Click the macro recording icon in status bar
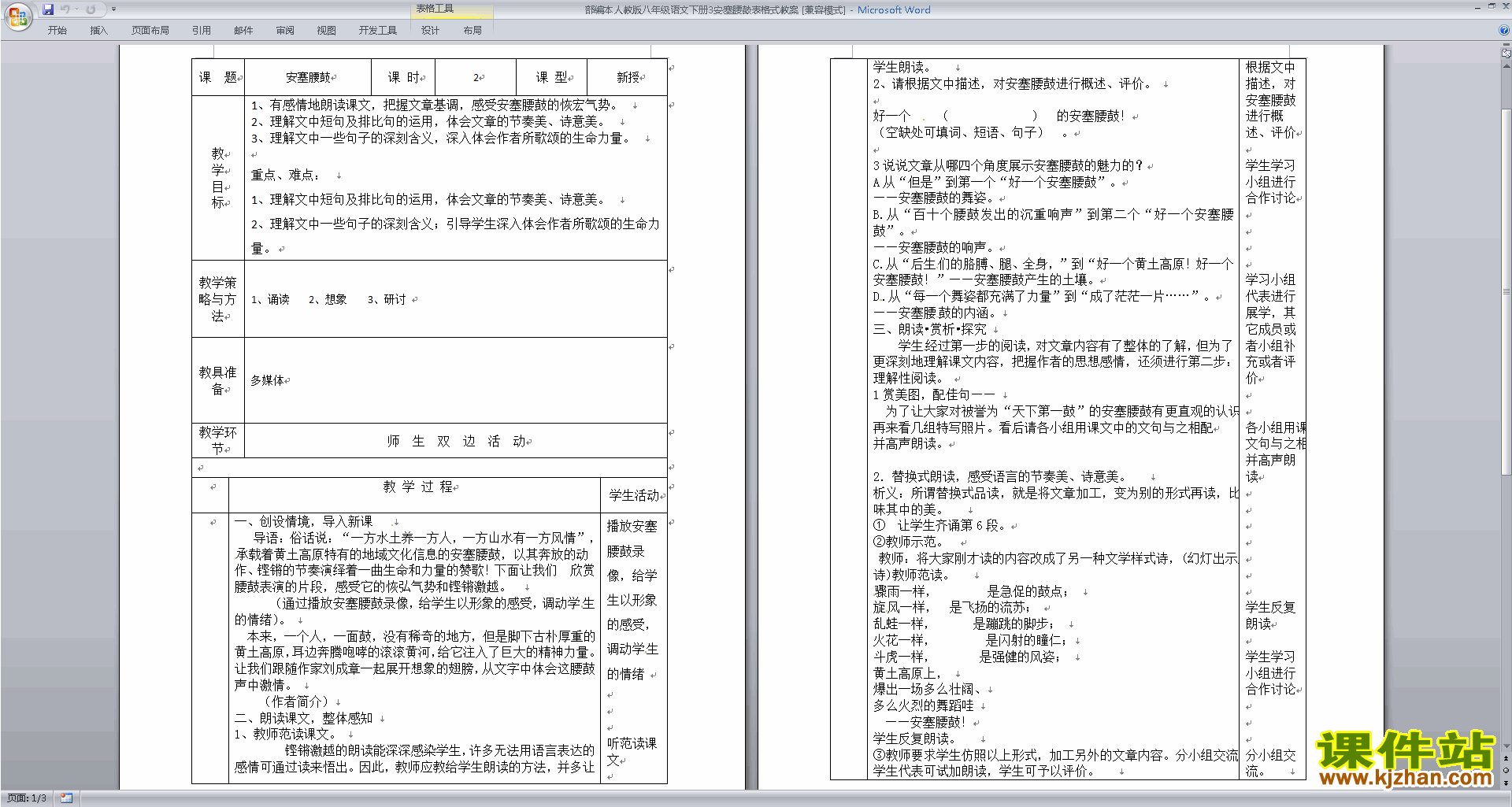 [x=67, y=798]
